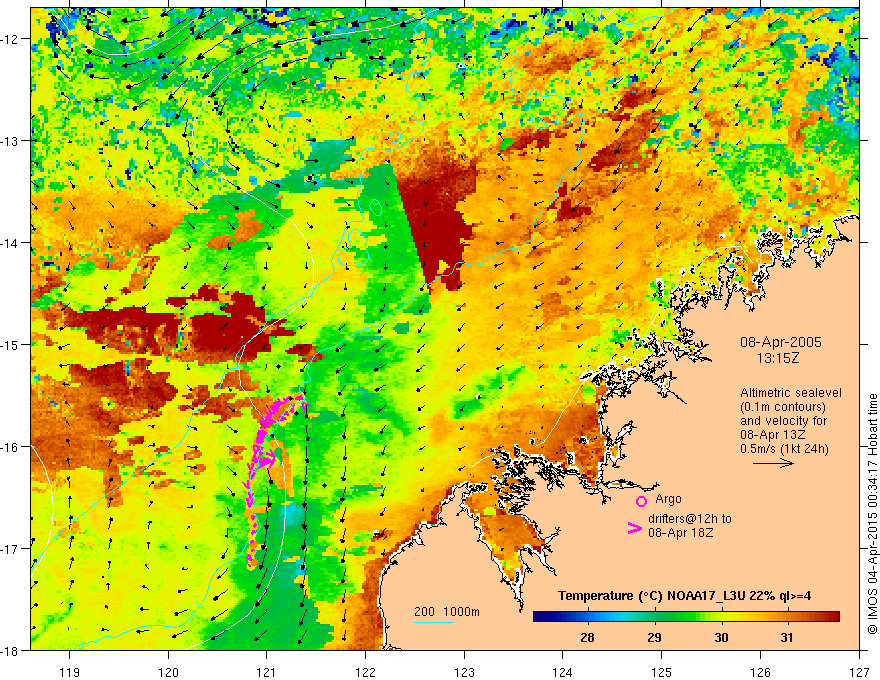Click the longitude axis label 125
Screen dimensions: 880x680
point(661,672)
